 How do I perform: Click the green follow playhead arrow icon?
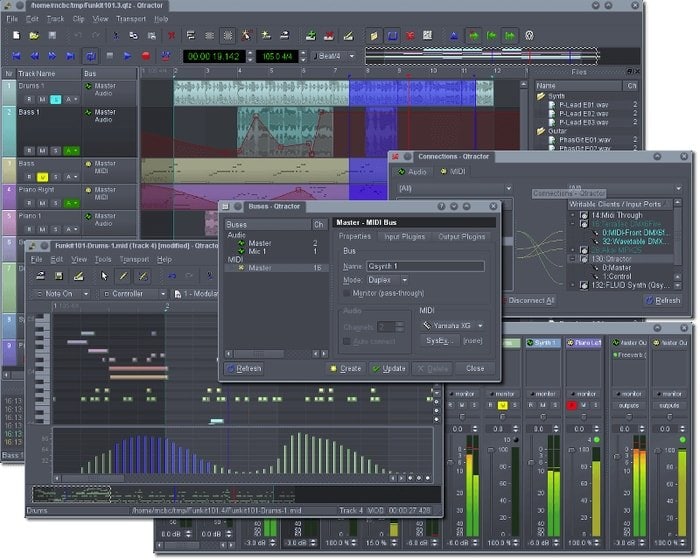click(474, 36)
